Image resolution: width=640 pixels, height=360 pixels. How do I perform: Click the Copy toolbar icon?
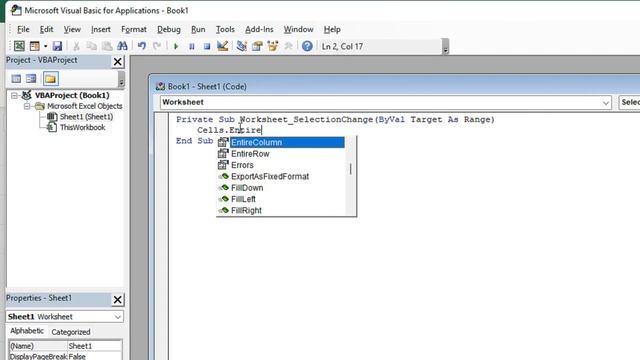click(91, 46)
